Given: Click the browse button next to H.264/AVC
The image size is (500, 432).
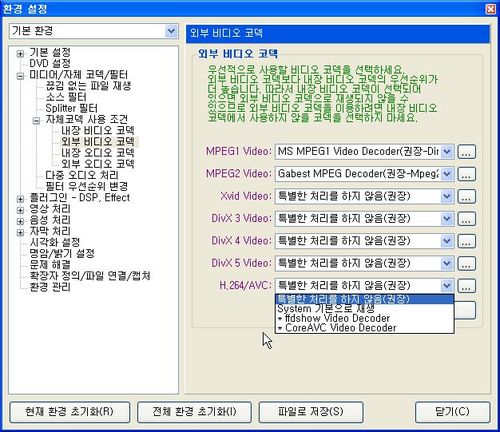Looking at the screenshot, I should (466, 286).
